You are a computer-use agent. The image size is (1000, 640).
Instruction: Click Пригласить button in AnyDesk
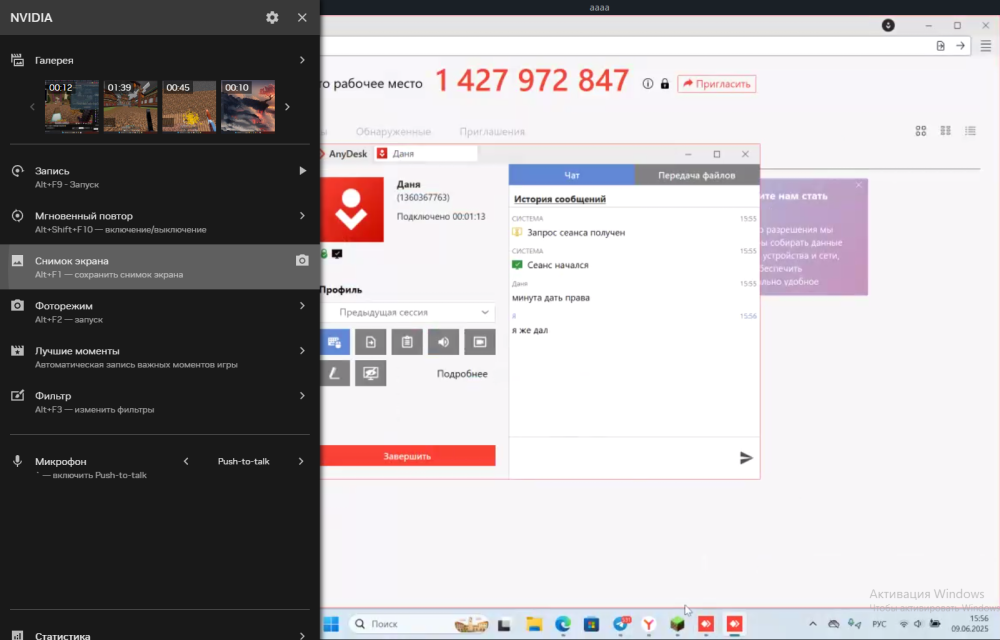pos(717,84)
